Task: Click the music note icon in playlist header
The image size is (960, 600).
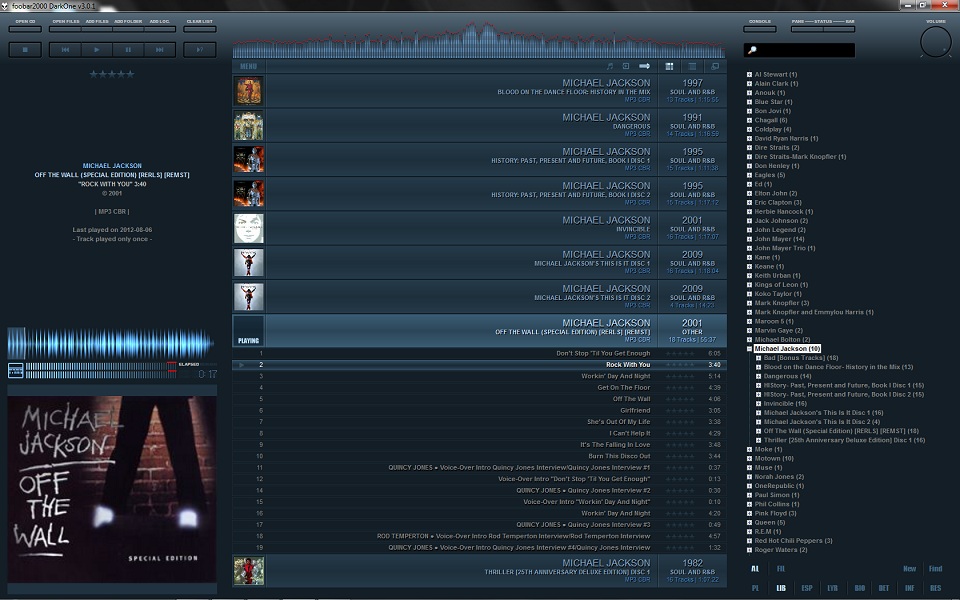Action: point(610,66)
